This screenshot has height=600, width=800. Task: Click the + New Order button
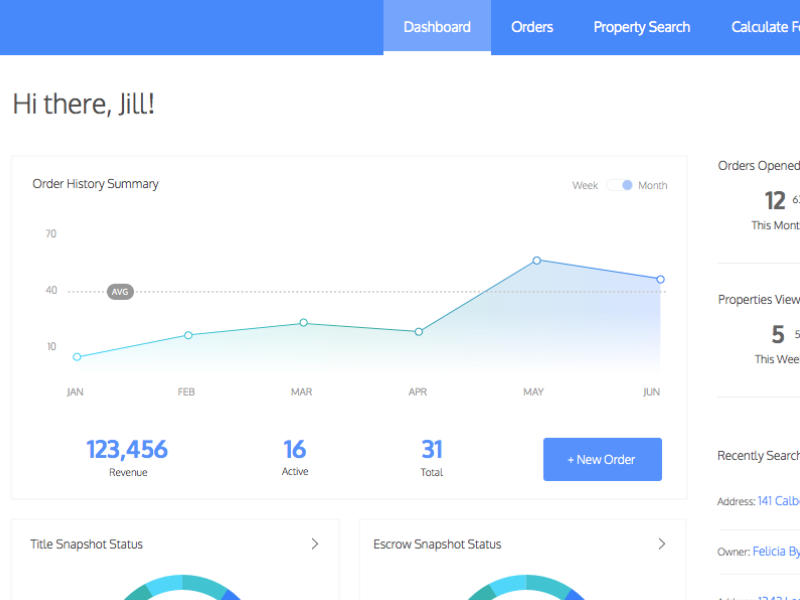tap(602, 459)
